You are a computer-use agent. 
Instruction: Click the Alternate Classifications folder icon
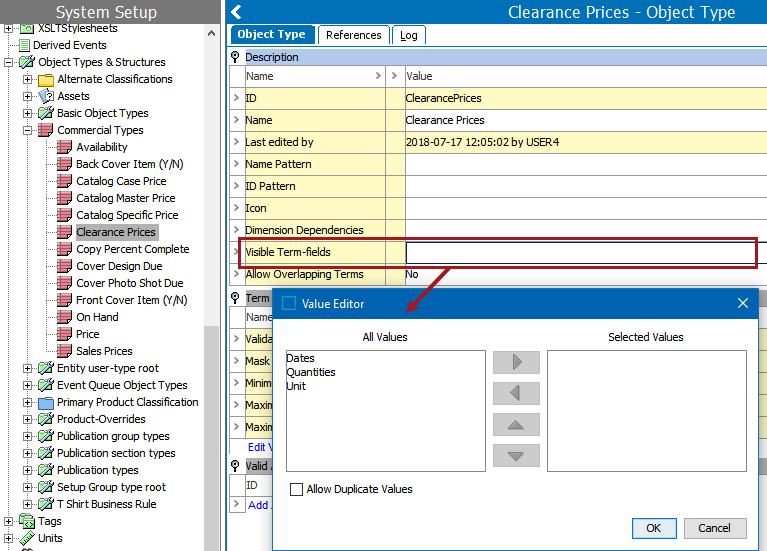click(45, 80)
